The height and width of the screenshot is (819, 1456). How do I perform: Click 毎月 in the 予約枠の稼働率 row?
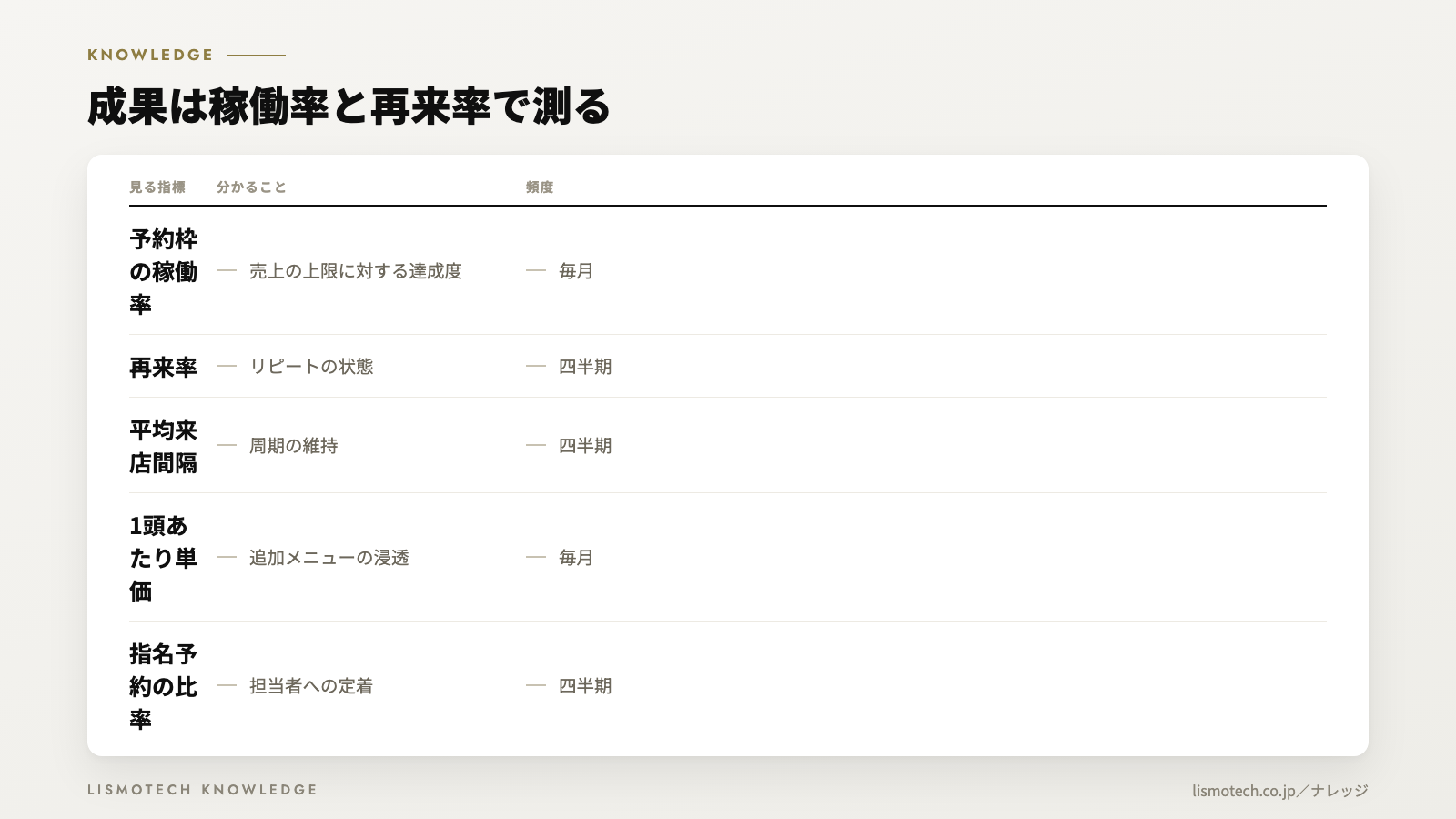coord(576,271)
